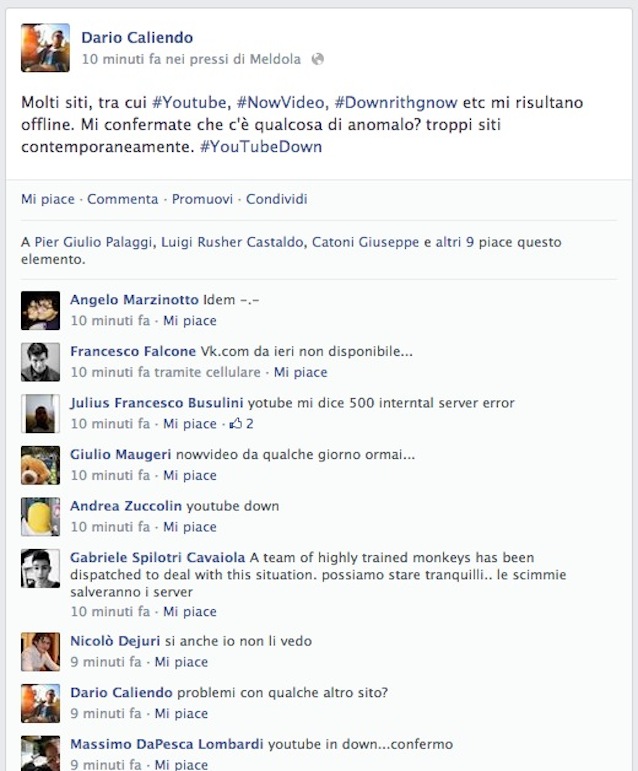Open Meldola location link
Viewport: 638px width, 771px height.
tap(275, 59)
